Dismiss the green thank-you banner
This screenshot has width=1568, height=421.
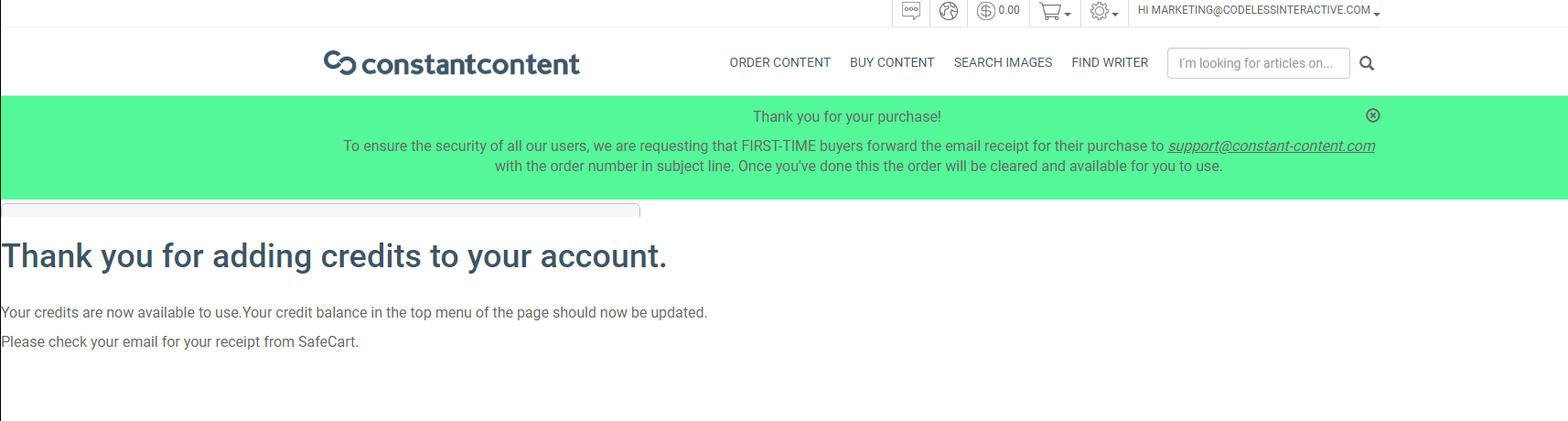pyautogui.click(x=1373, y=115)
